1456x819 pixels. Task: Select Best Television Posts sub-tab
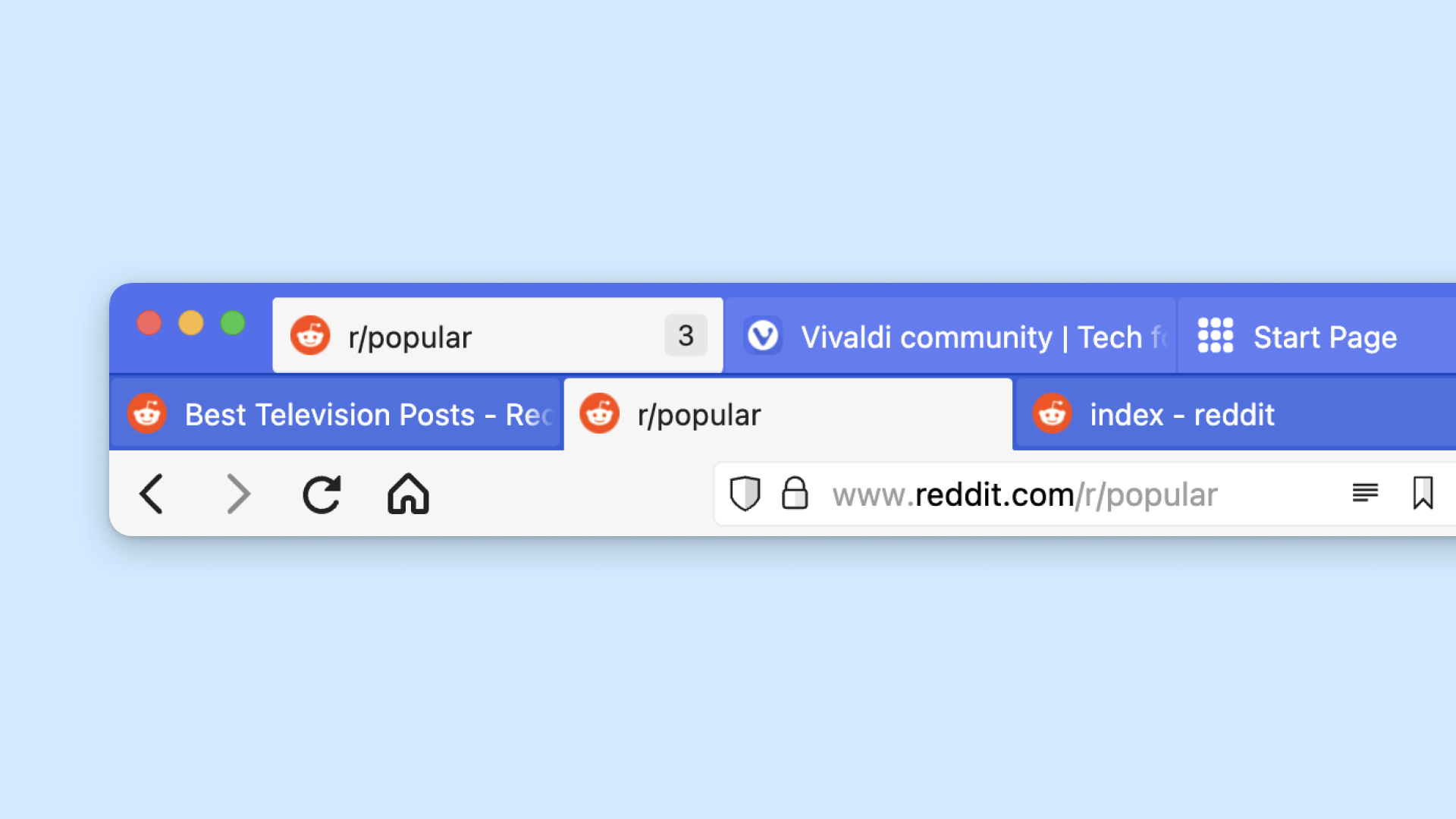pos(340,415)
